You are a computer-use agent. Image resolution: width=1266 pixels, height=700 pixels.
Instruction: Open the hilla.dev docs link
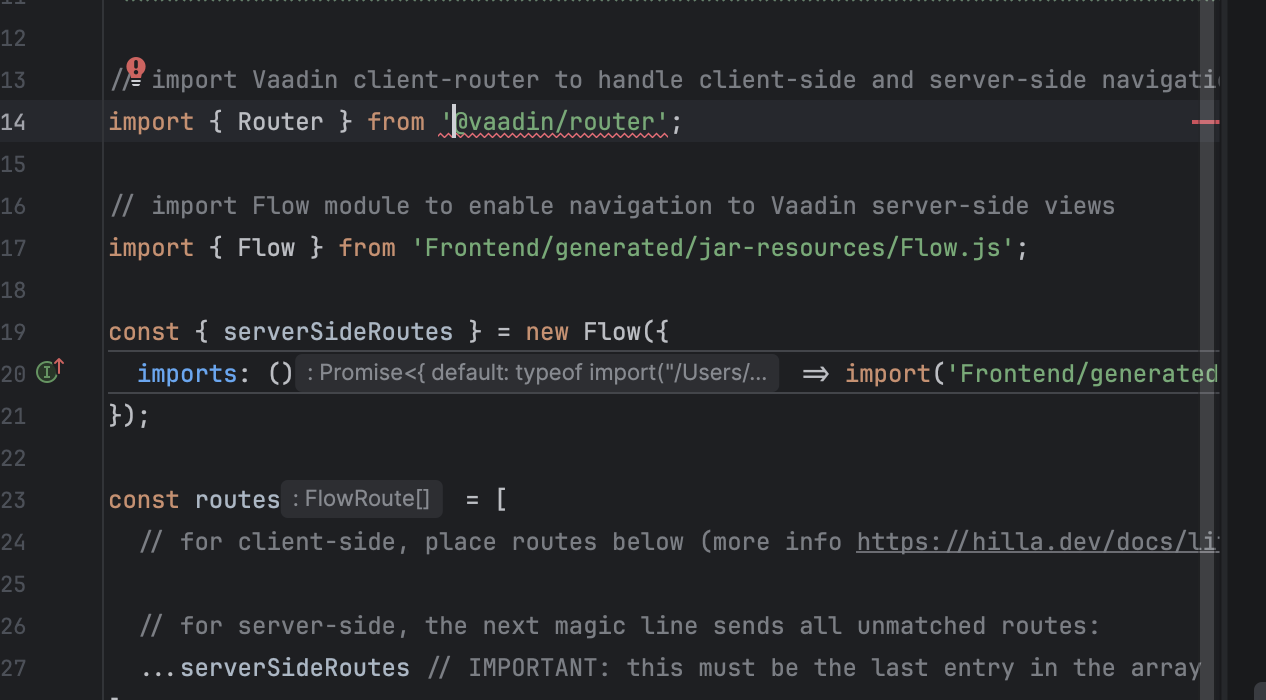tap(1037, 542)
